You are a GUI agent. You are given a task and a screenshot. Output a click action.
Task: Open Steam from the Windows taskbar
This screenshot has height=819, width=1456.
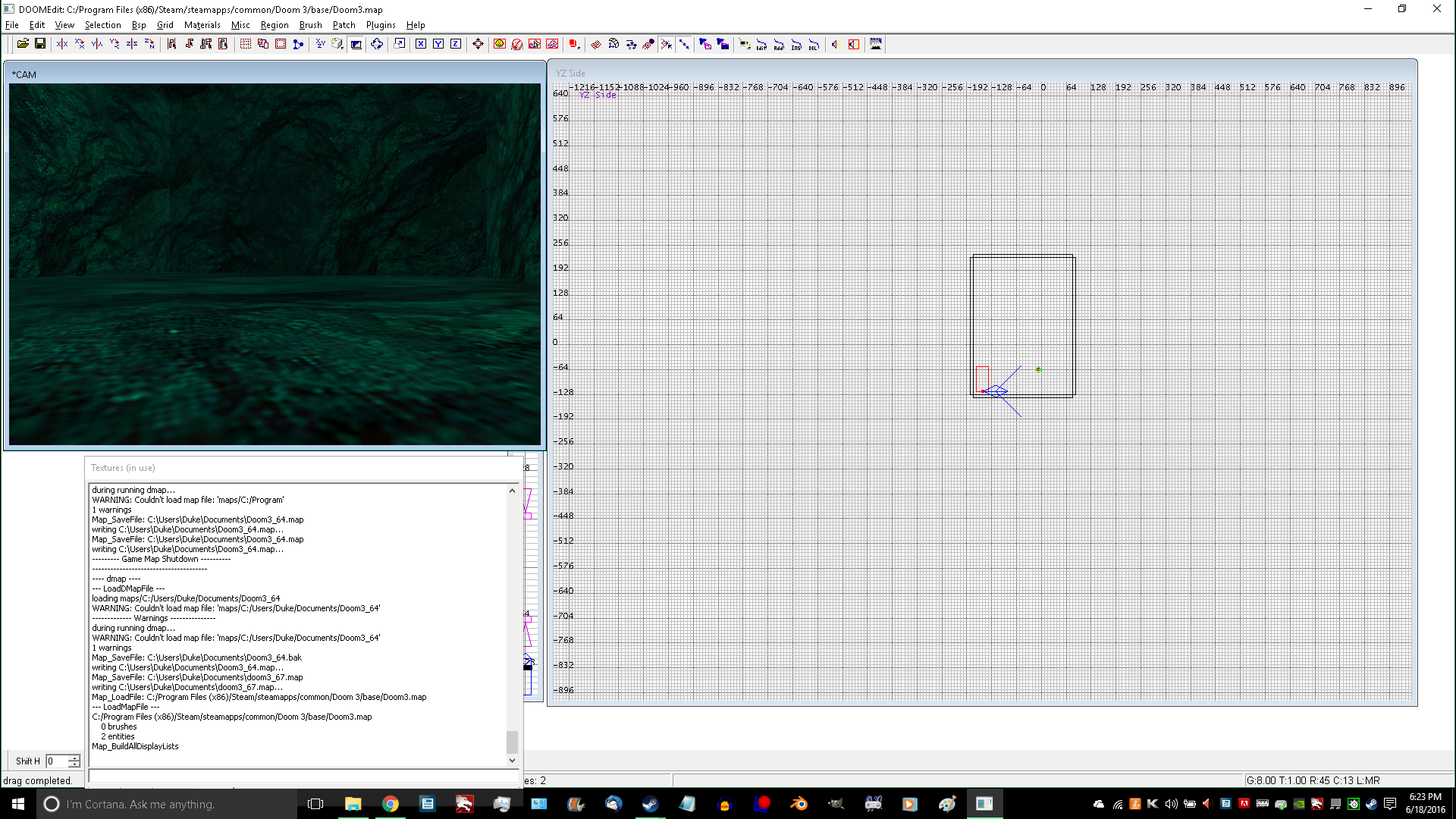click(650, 804)
